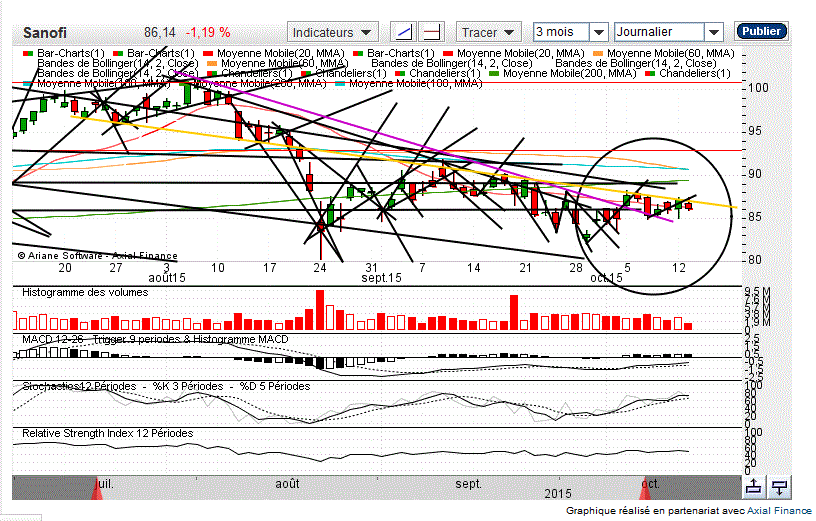The height and width of the screenshot is (521, 816).
Task: Select août on the bottom timeline
Action: tap(287, 484)
